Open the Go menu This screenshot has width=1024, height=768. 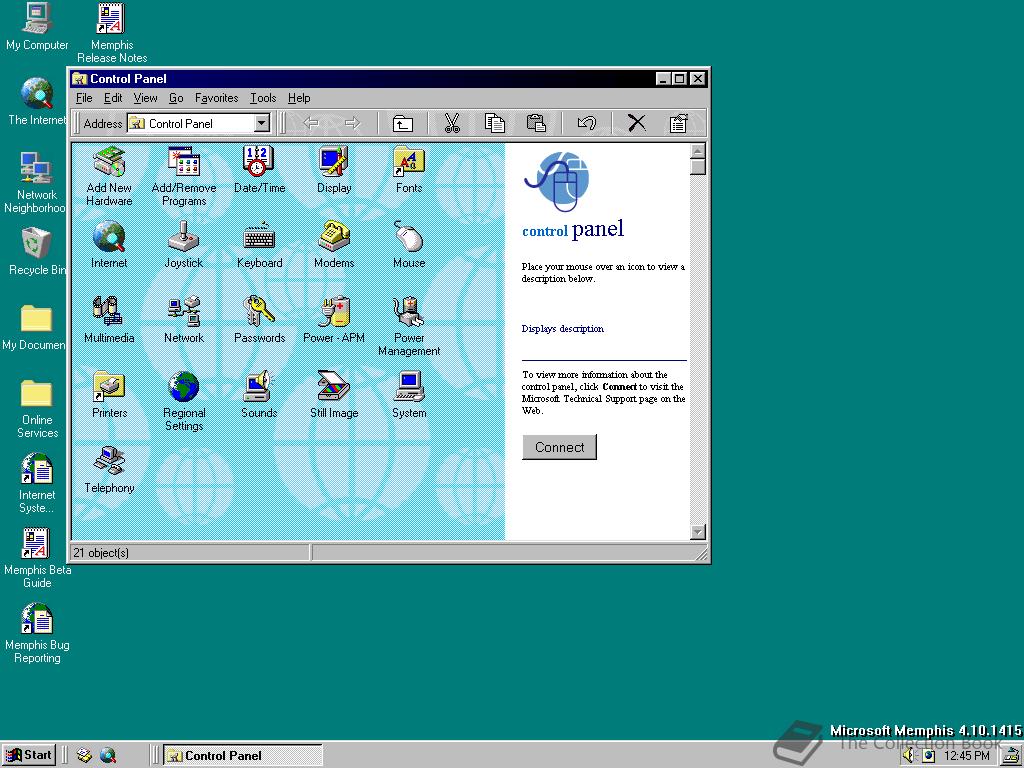[x=176, y=98]
